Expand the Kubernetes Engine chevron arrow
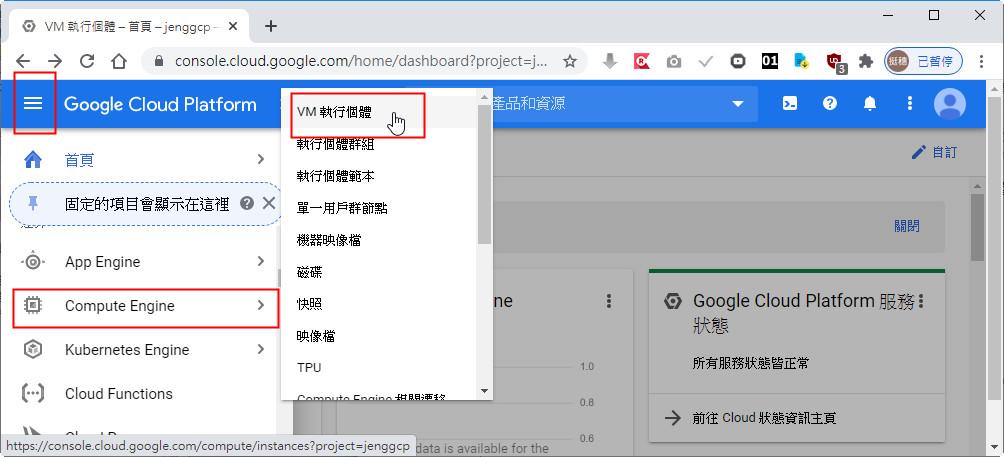This screenshot has height=457, width=1004. click(261, 349)
